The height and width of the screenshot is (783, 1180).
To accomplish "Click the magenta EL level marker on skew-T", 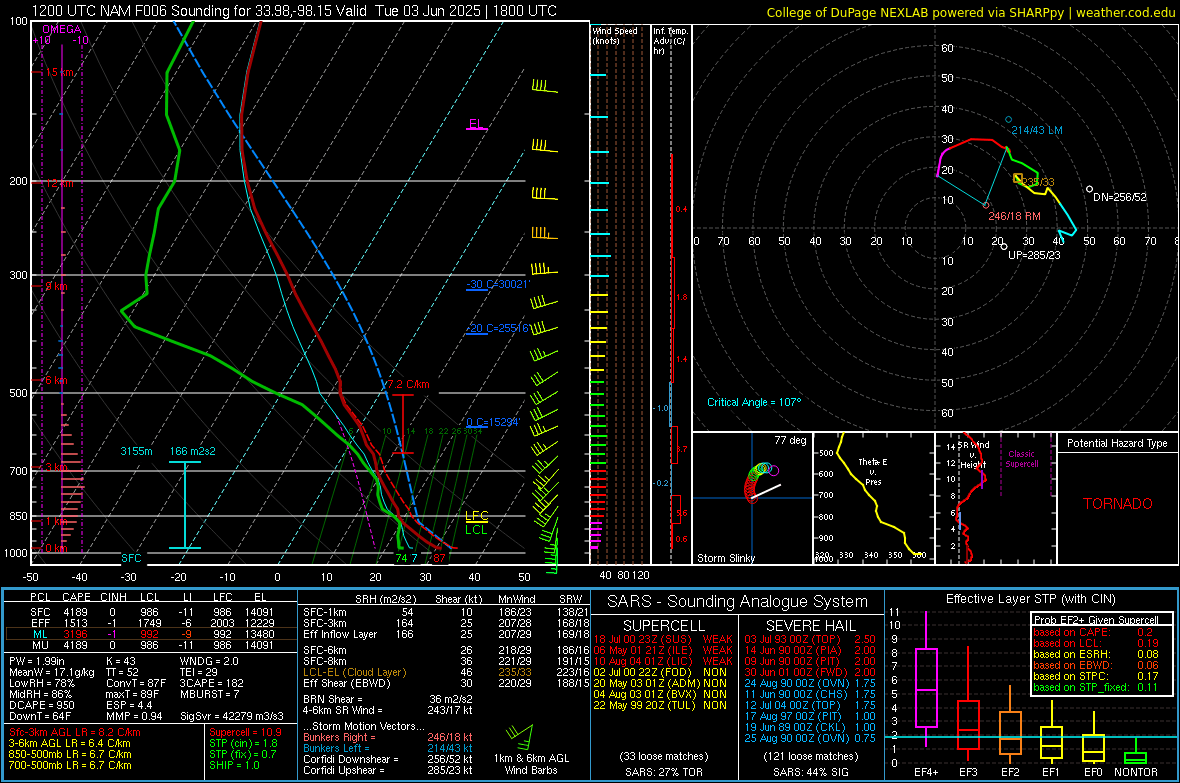I will coord(476,124).
